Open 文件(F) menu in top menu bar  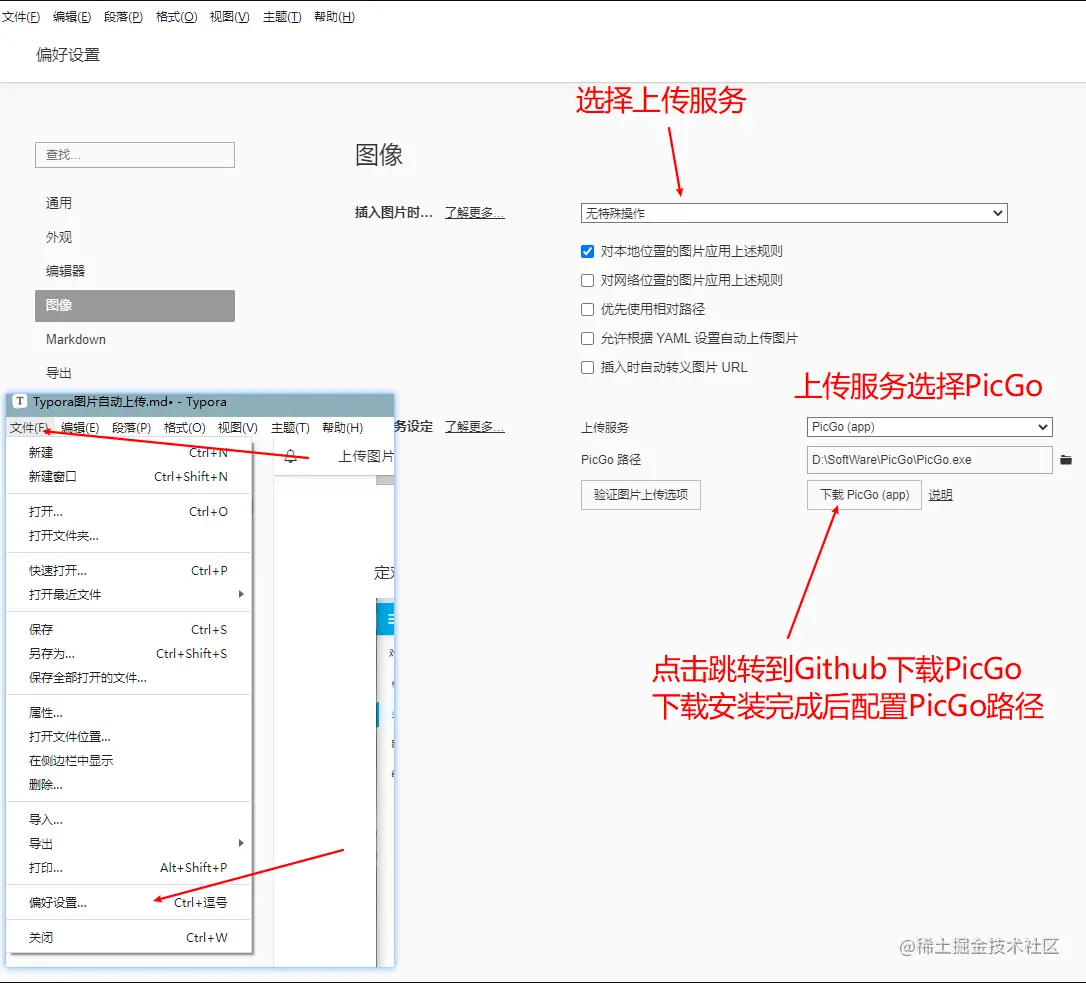click(21, 17)
